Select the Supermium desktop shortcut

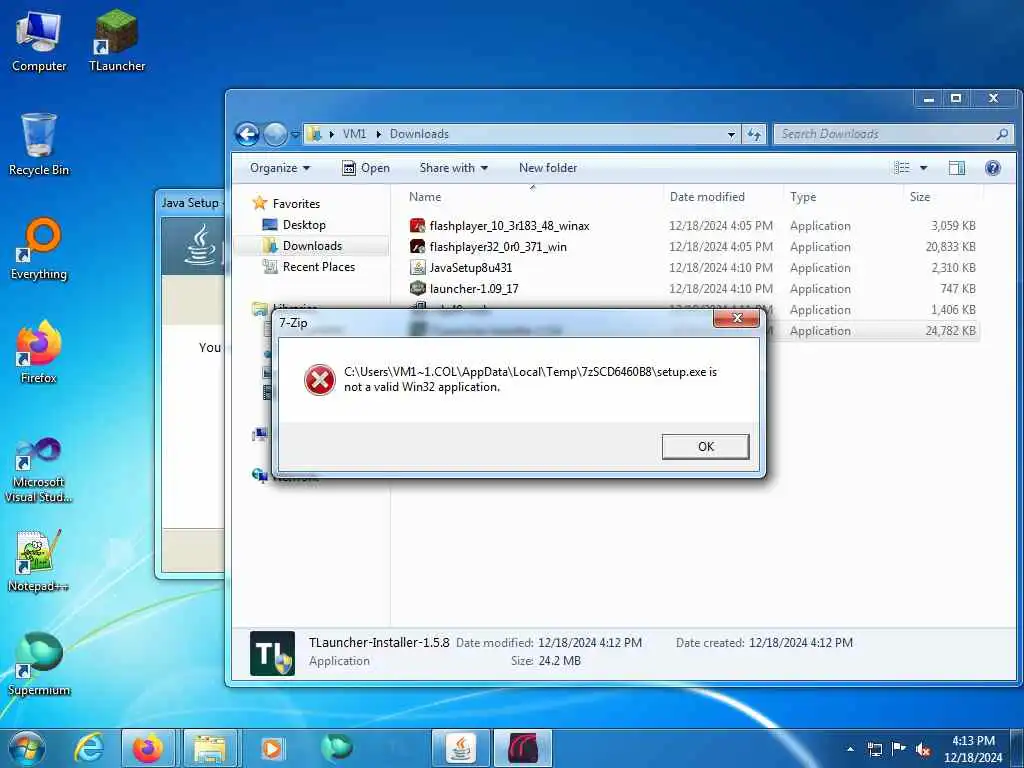(39, 665)
